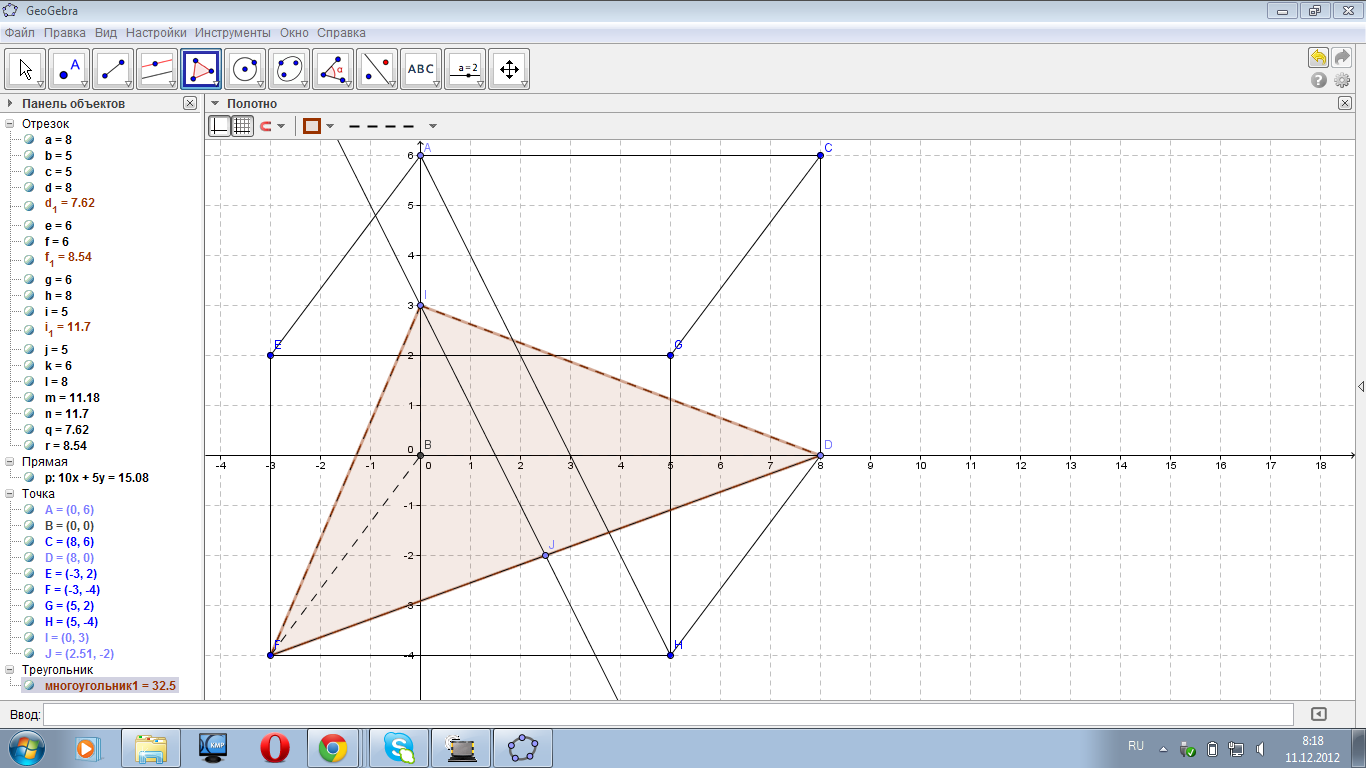This screenshot has height=768, width=1366.
Task: Open the Skype taskbar icon
Action: pyautogui.click(x=399, y=747)
